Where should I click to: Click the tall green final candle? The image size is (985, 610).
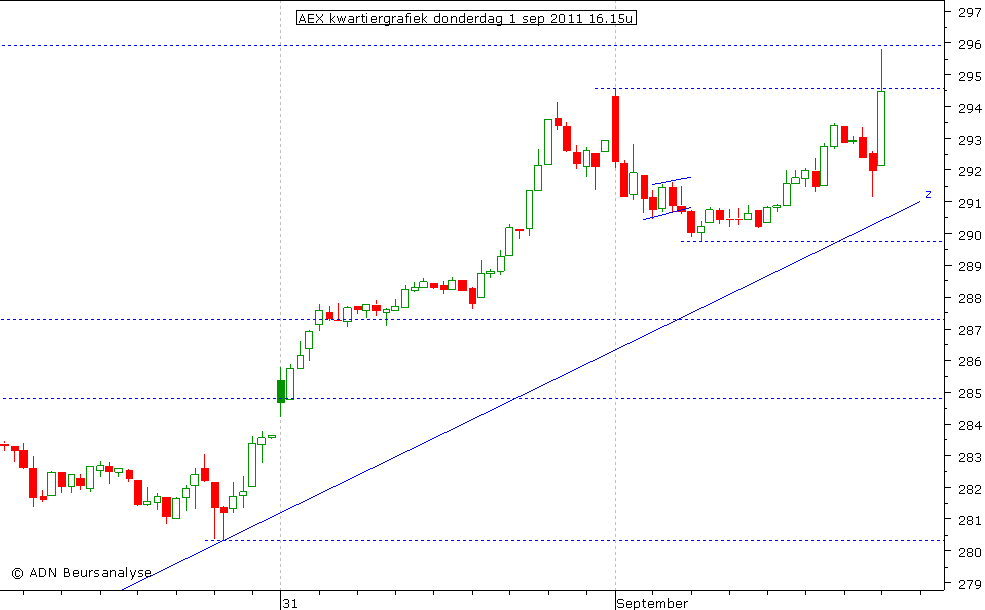coord(881,128)
